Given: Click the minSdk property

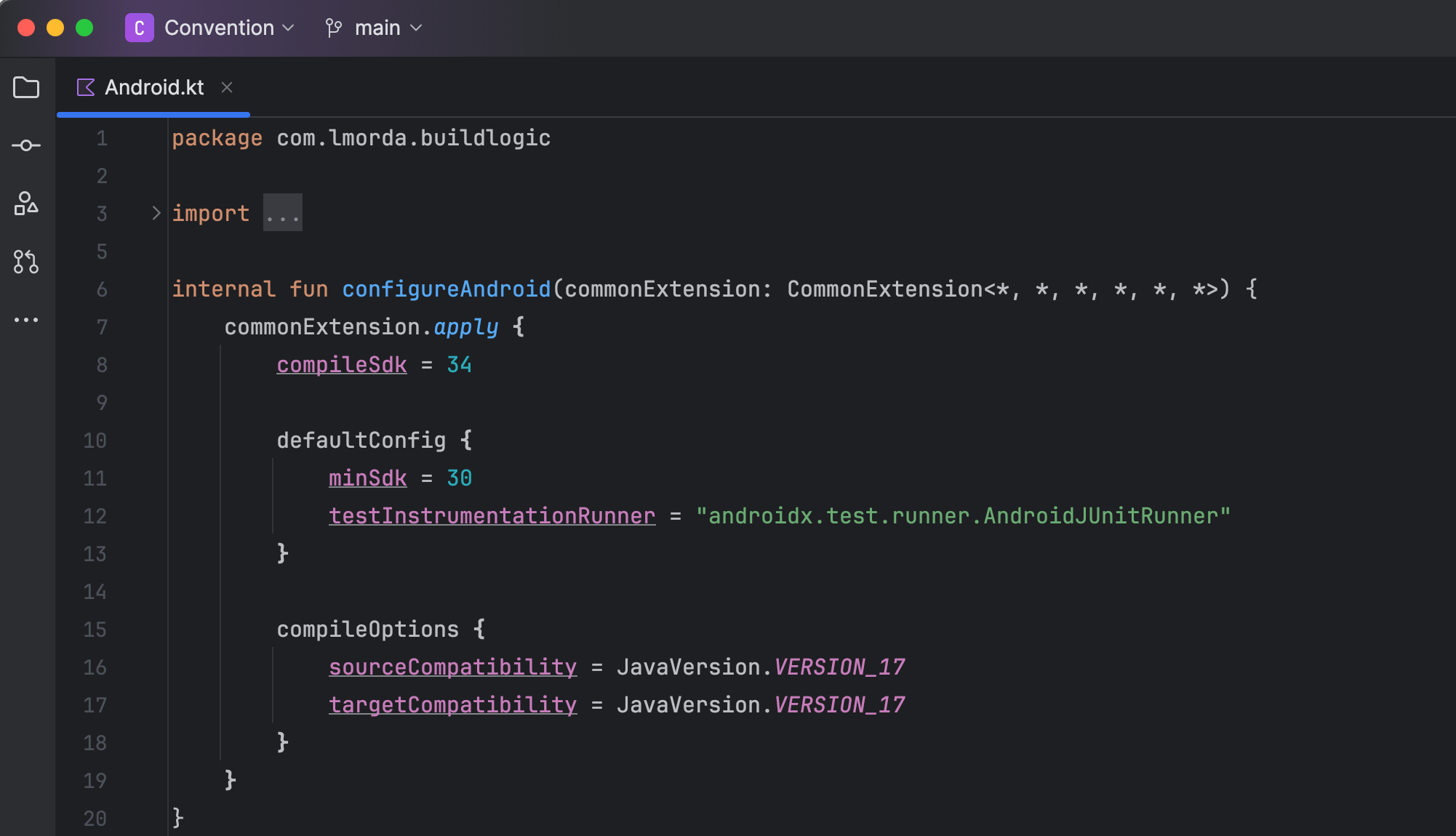Looking at the screenshot, I should point(368,478).
